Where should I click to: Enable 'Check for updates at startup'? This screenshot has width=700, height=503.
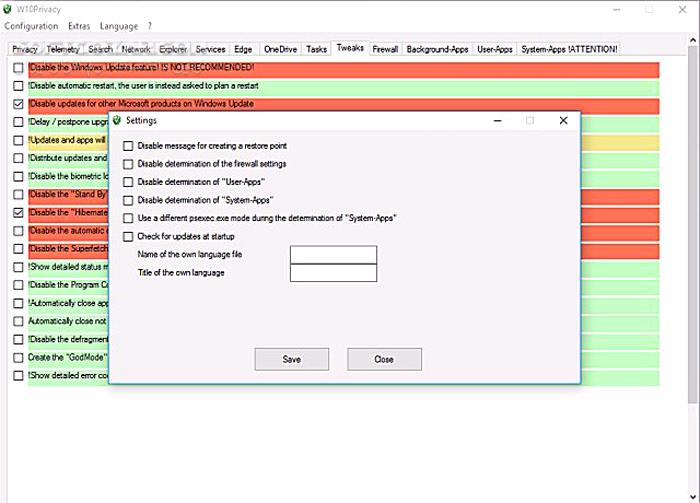click(x=128, y=237)
